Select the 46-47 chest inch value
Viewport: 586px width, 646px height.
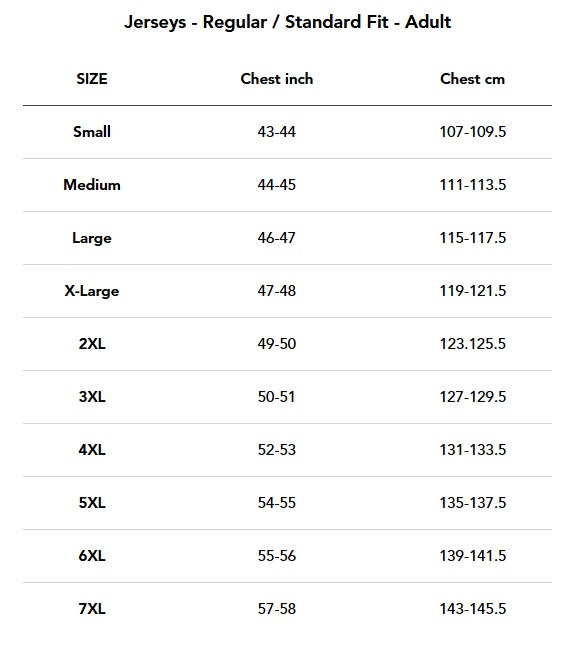tap(277, 238)
